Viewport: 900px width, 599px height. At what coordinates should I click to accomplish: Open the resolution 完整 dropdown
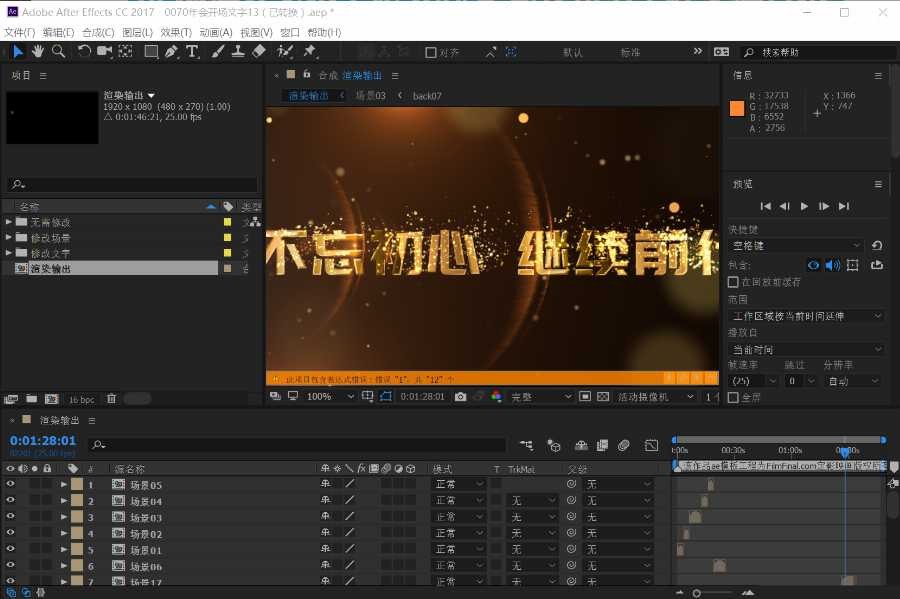tap(541, 396)
